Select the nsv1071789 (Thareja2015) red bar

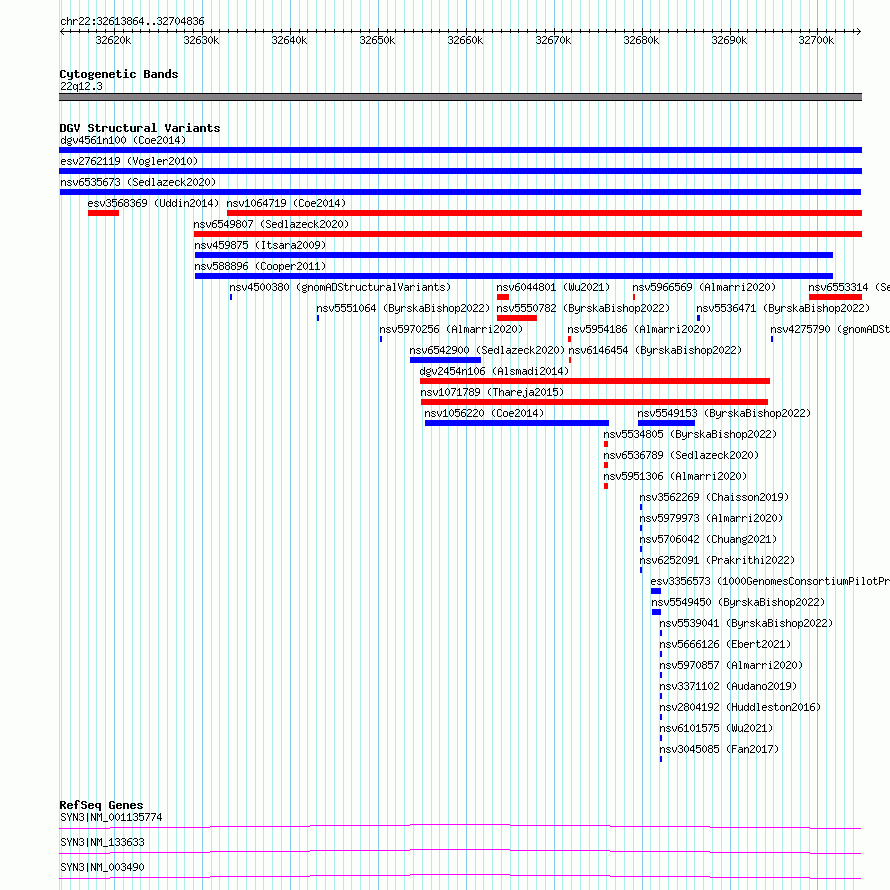pyautogui.click(x=594, y=402)
